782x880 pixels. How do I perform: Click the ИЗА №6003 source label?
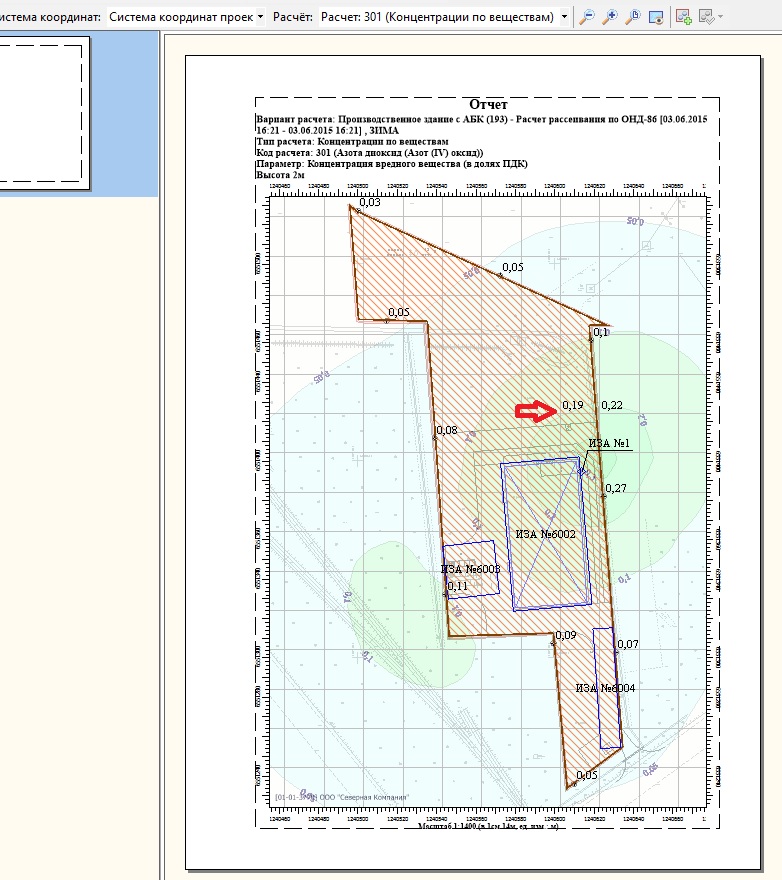tap(470, 569)
